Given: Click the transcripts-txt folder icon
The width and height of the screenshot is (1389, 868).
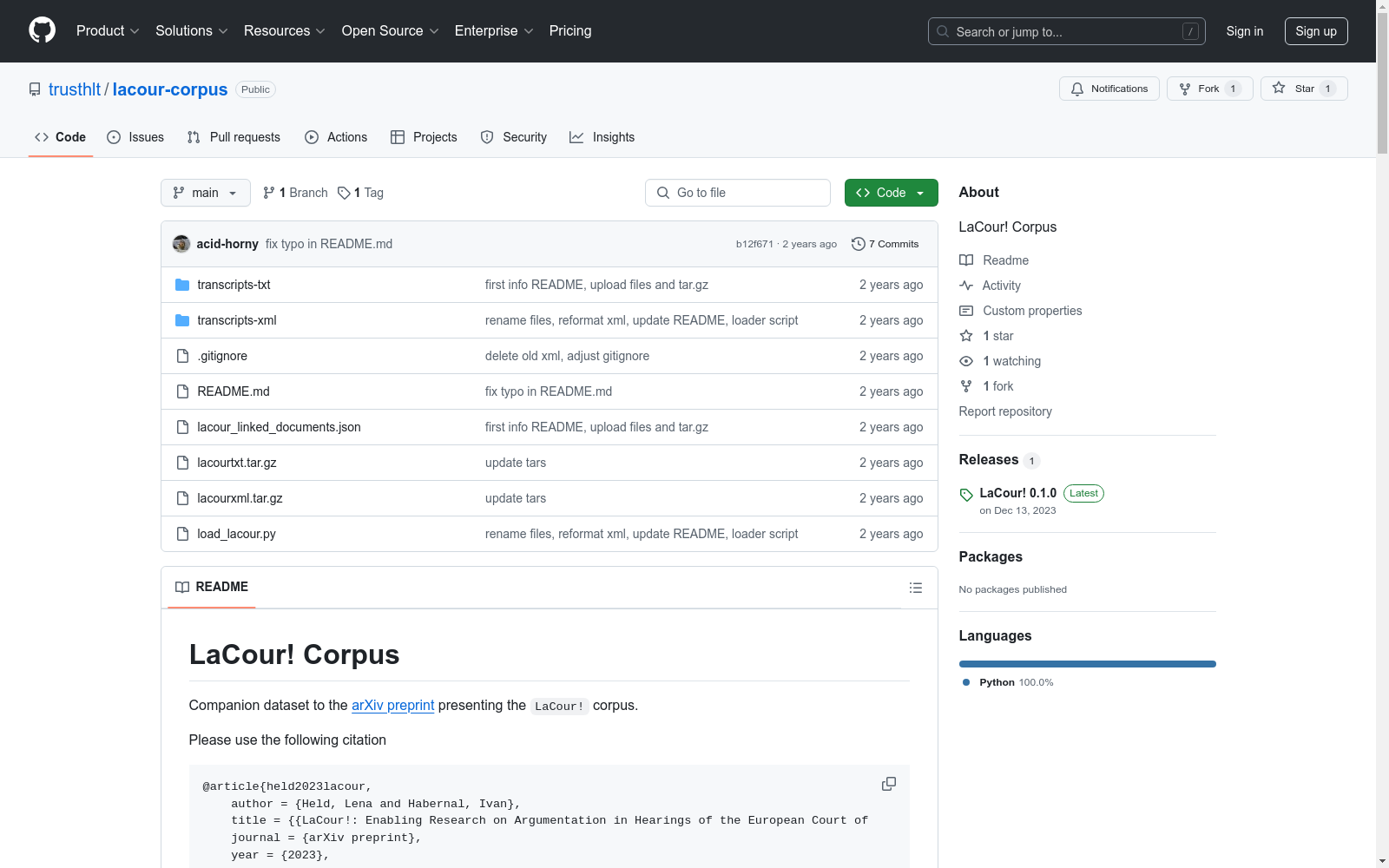Looking at the screenshot, I should (182, 285).
